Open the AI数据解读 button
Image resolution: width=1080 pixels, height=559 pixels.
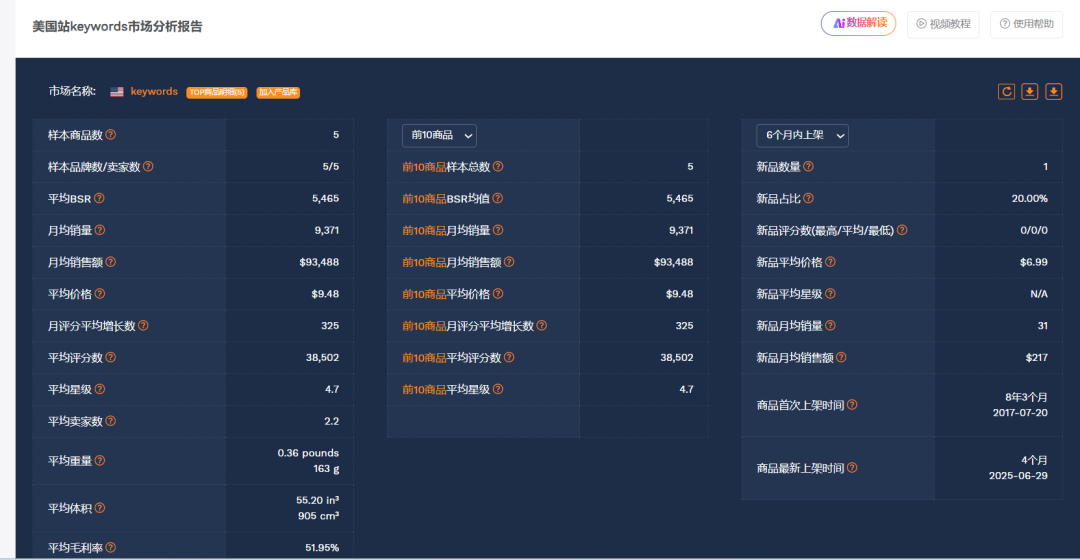pyautogui.click(x=858, y=23)
